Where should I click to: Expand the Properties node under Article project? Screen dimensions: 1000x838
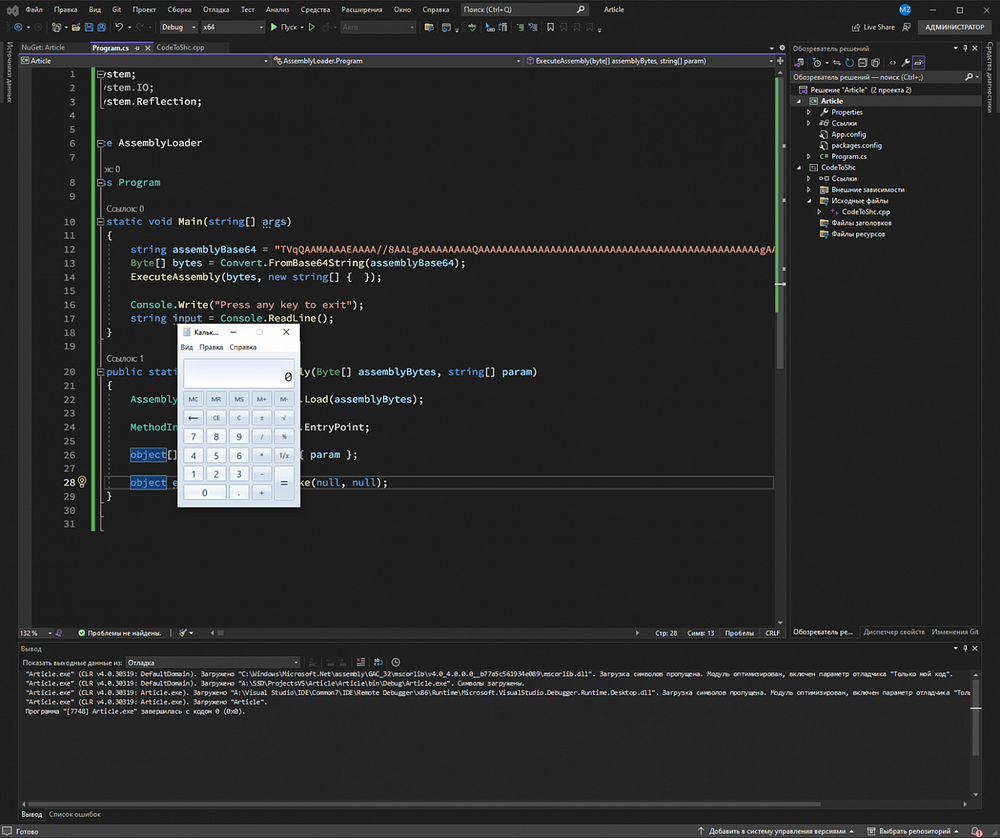809,112
